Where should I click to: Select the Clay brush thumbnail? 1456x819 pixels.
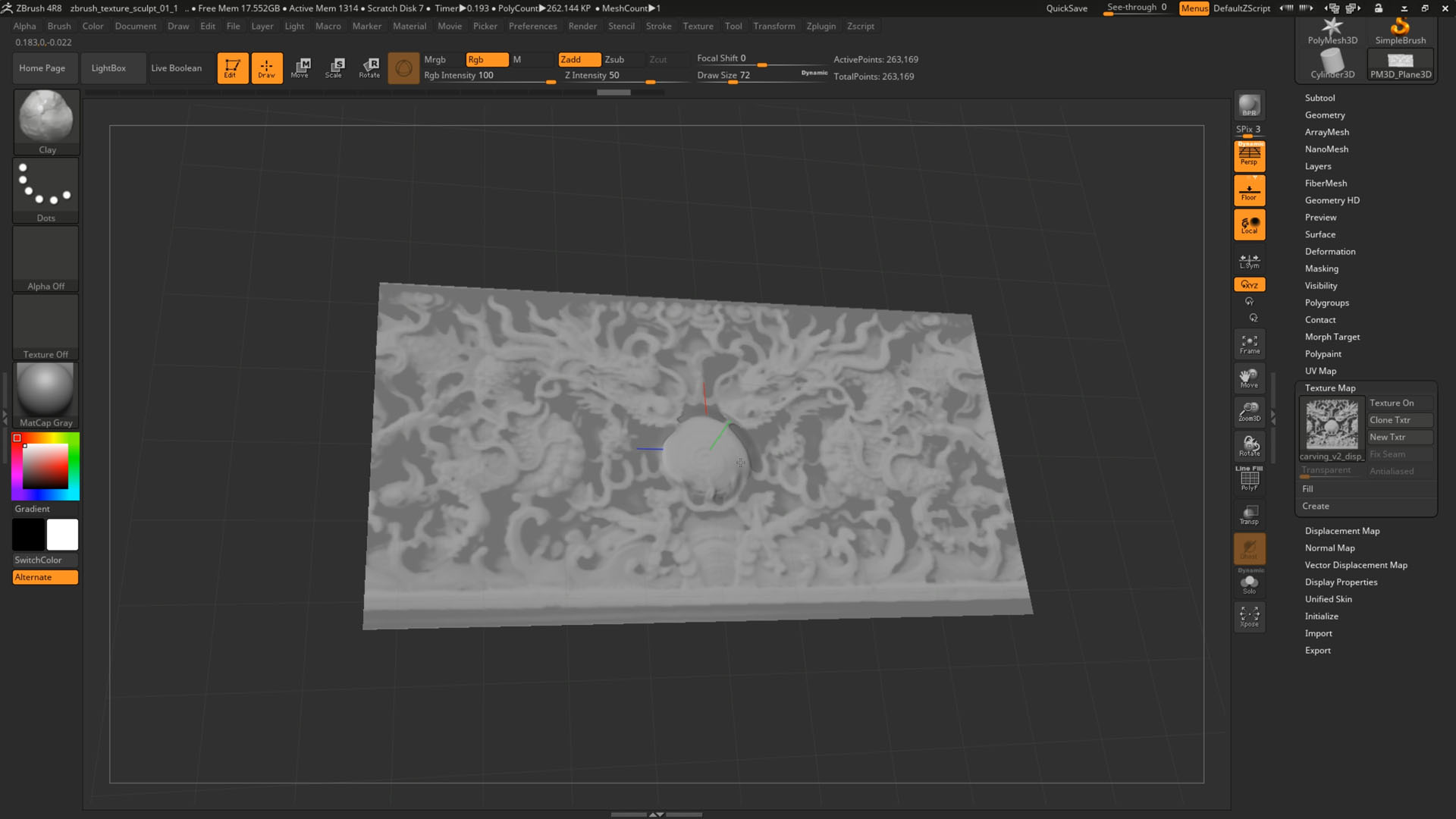coord(46,122)
